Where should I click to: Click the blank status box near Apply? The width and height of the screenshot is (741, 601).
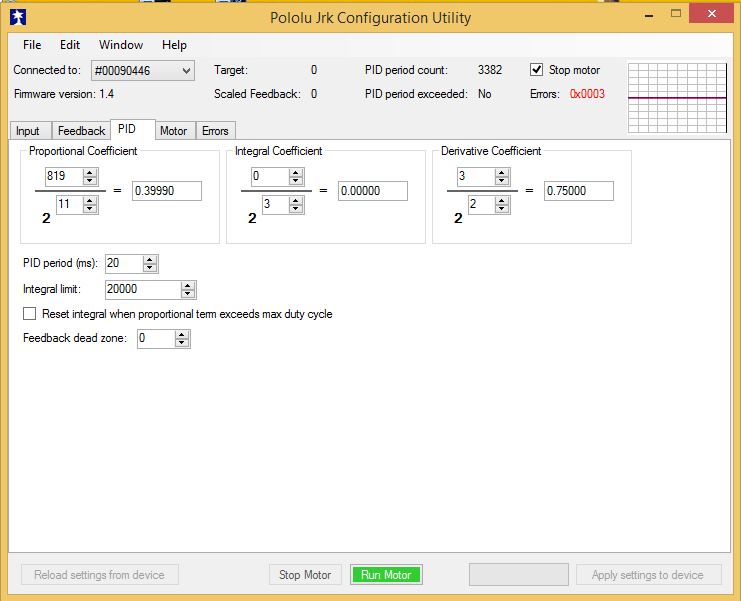(x=519, y=575)
